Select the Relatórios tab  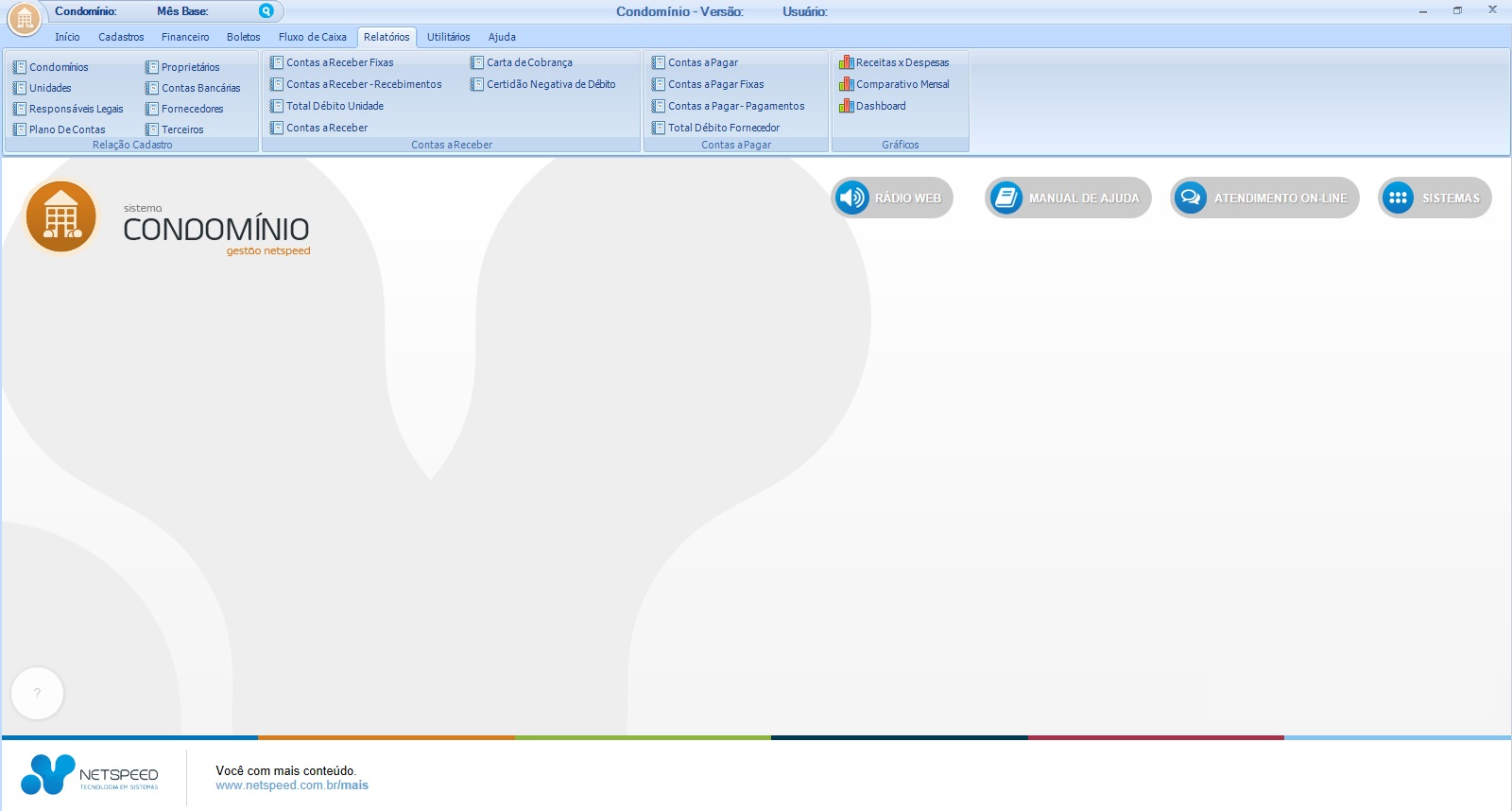(x=387, y=37)
